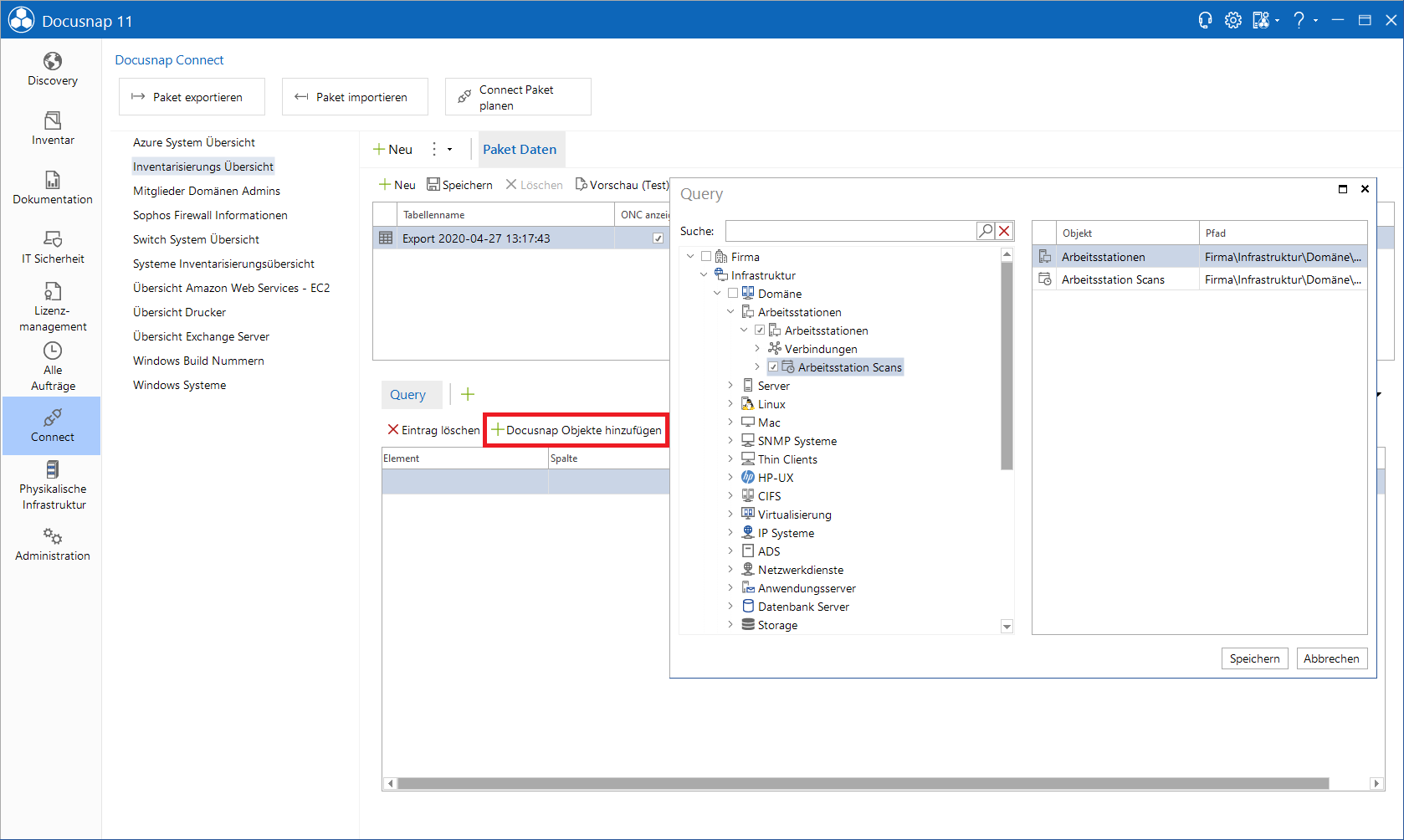Click the HP-UX logo icon

(748, 478)
